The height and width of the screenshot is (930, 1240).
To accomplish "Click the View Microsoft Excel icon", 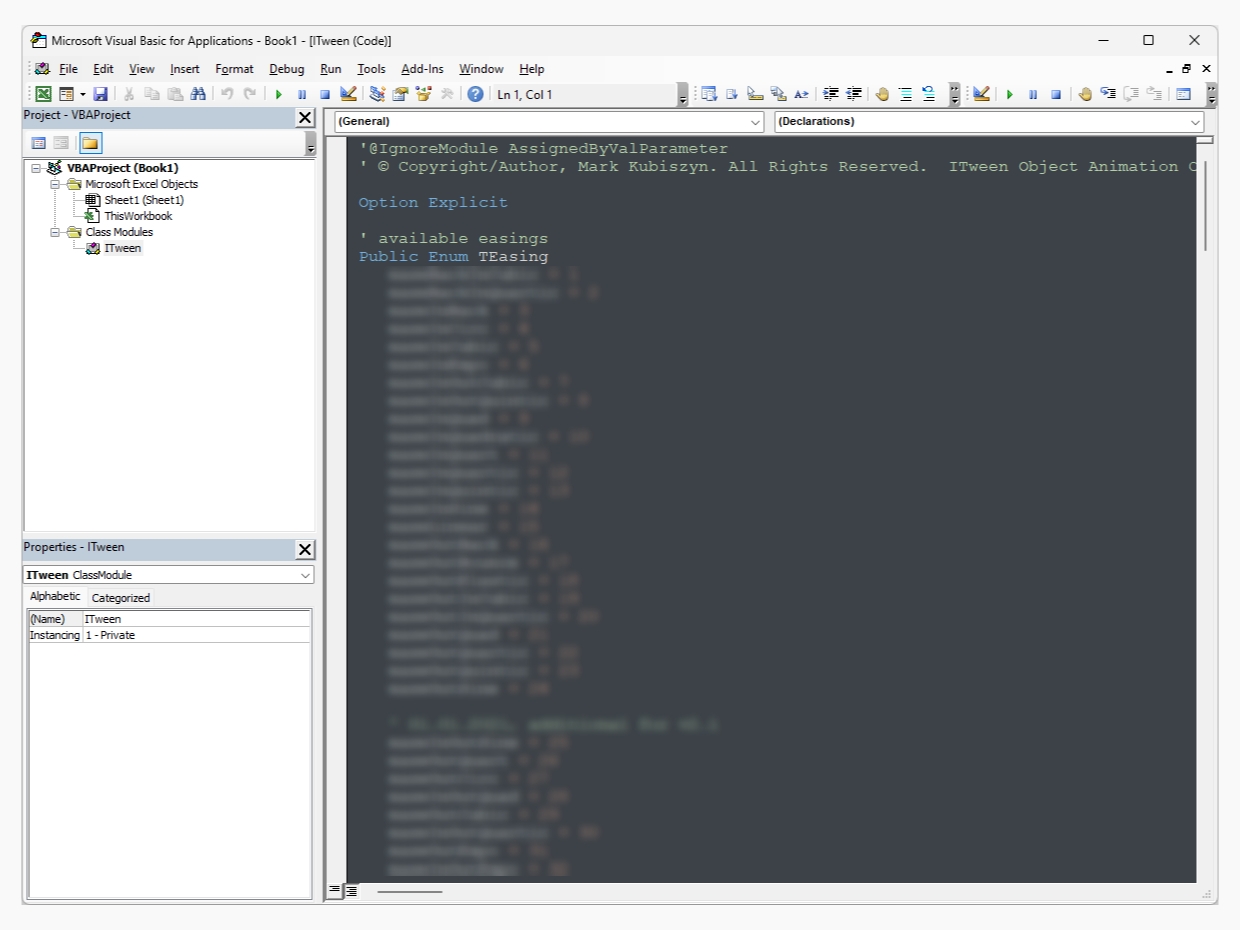I will tap(43, 94).
